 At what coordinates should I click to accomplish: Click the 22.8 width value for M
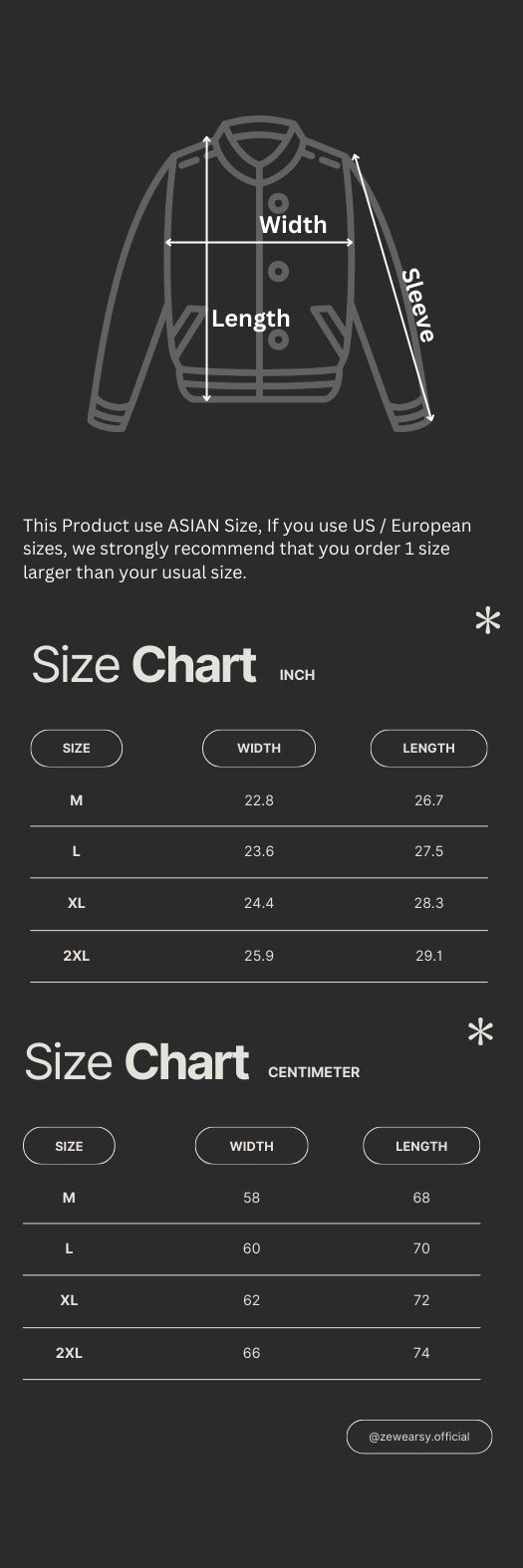click(259, 800)
